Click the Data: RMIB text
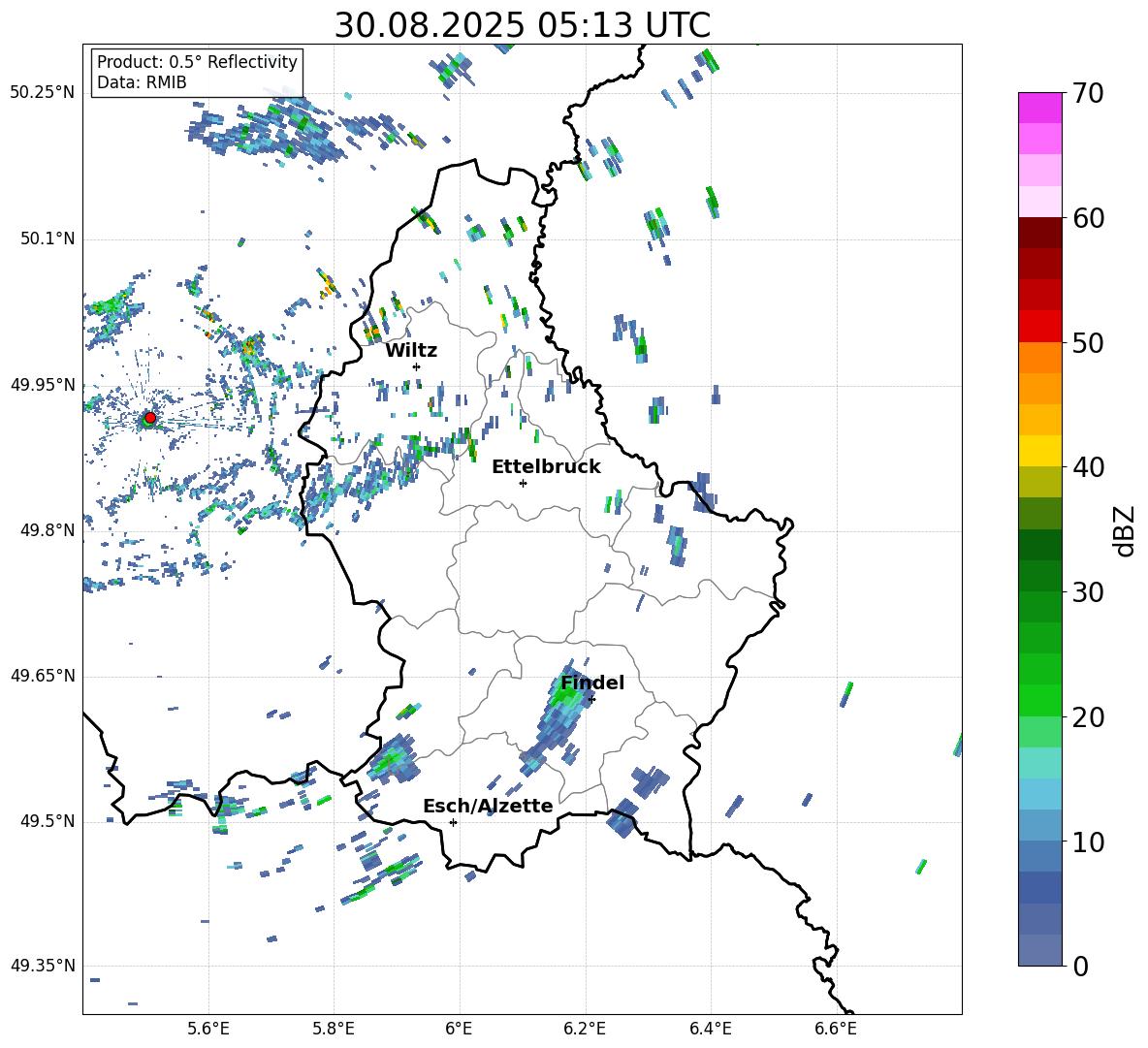 click(x=142, y=82)
